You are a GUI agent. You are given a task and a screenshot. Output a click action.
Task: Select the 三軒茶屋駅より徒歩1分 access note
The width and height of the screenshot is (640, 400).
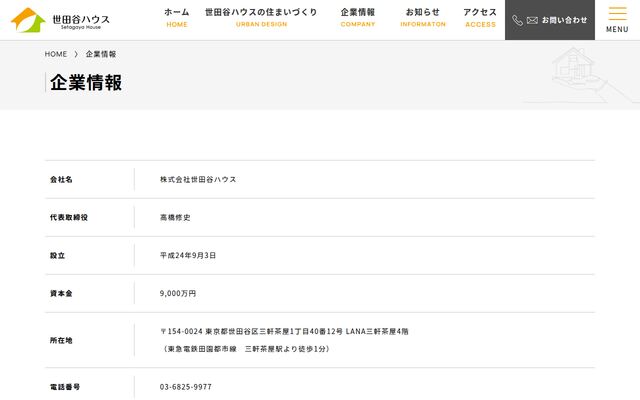coord(247,349)
